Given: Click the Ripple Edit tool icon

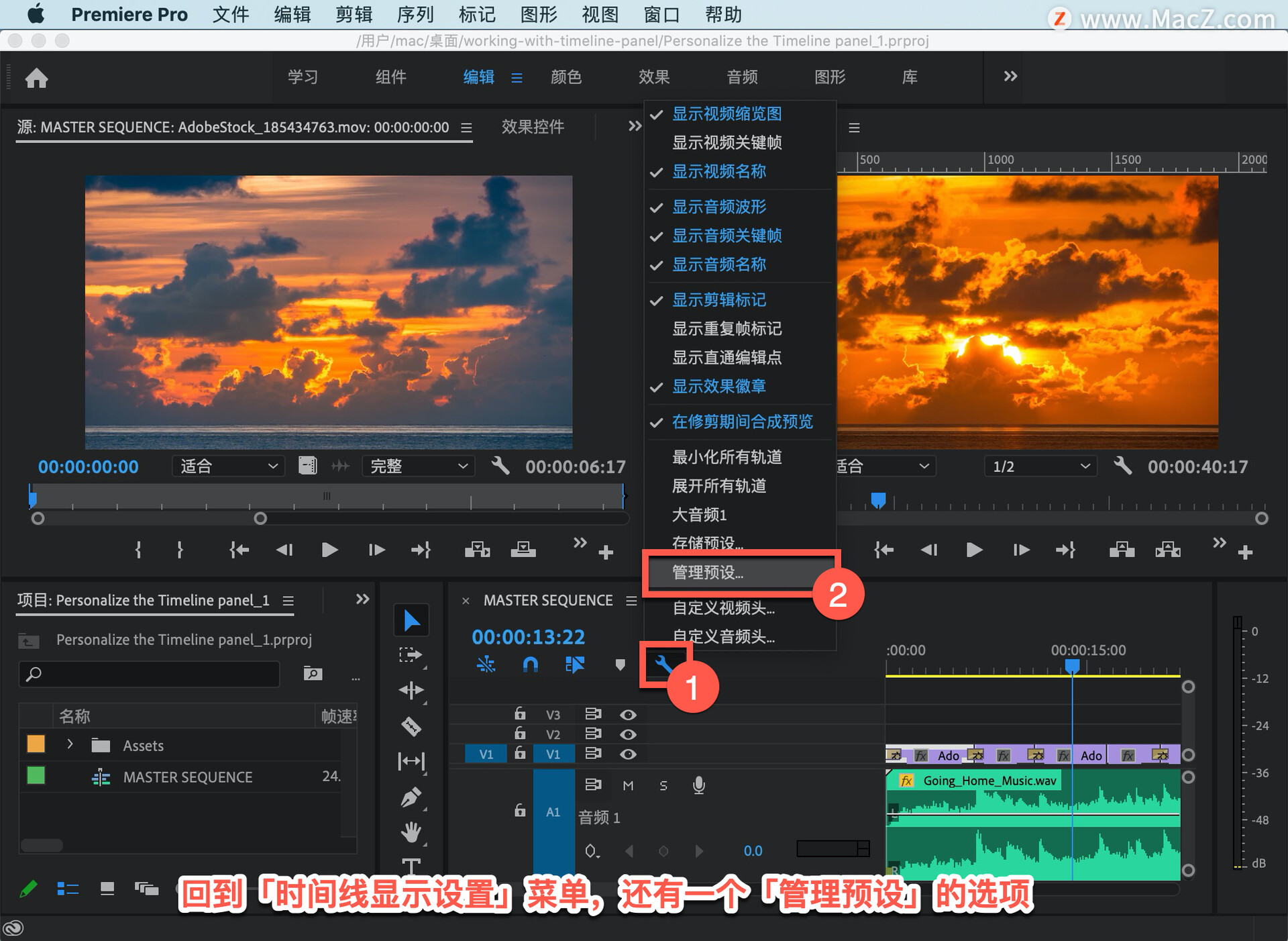Looking at the screenshot, I should (411, 690).
